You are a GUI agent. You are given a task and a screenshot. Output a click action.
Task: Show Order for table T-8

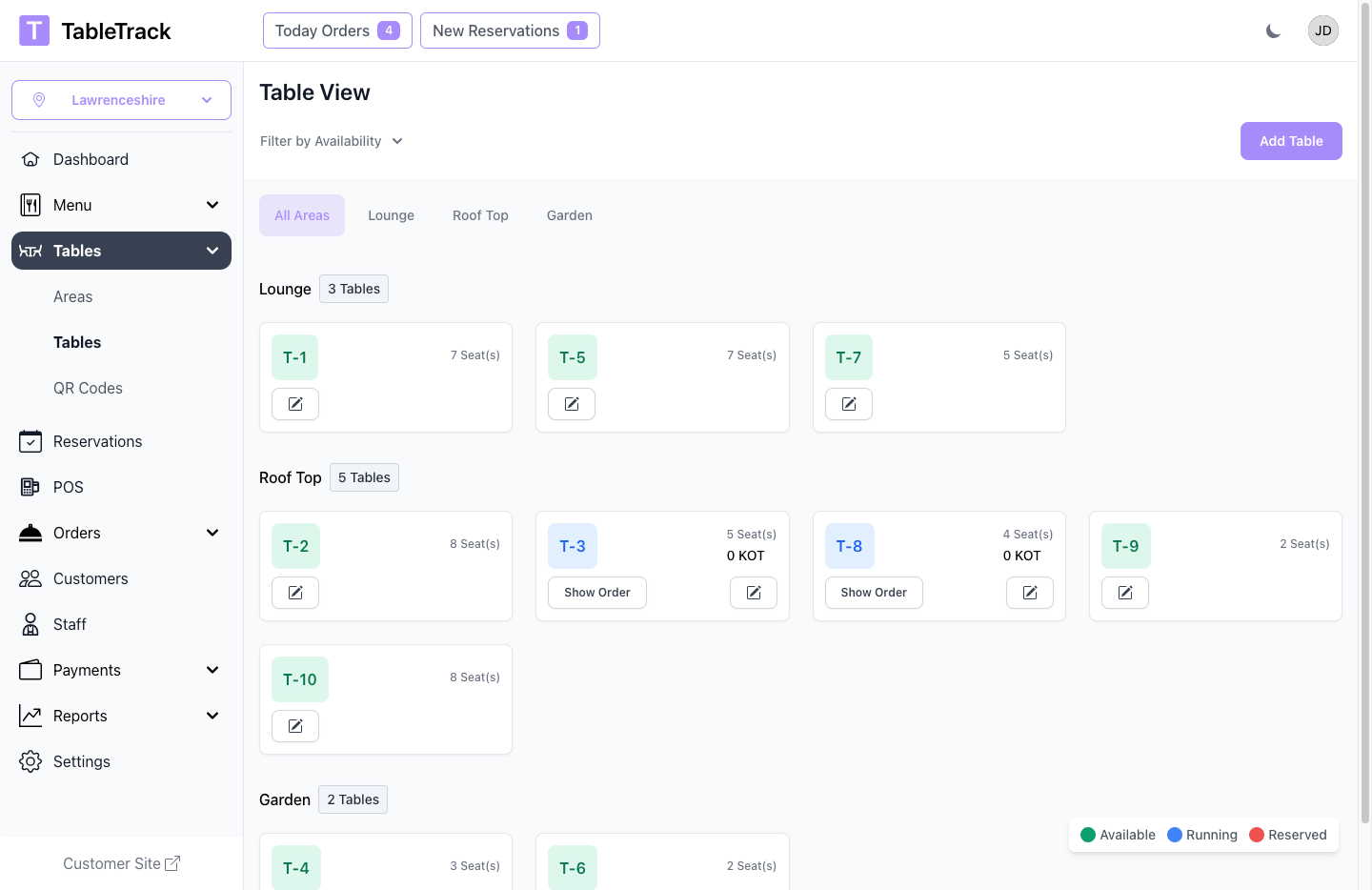(873, 593)
